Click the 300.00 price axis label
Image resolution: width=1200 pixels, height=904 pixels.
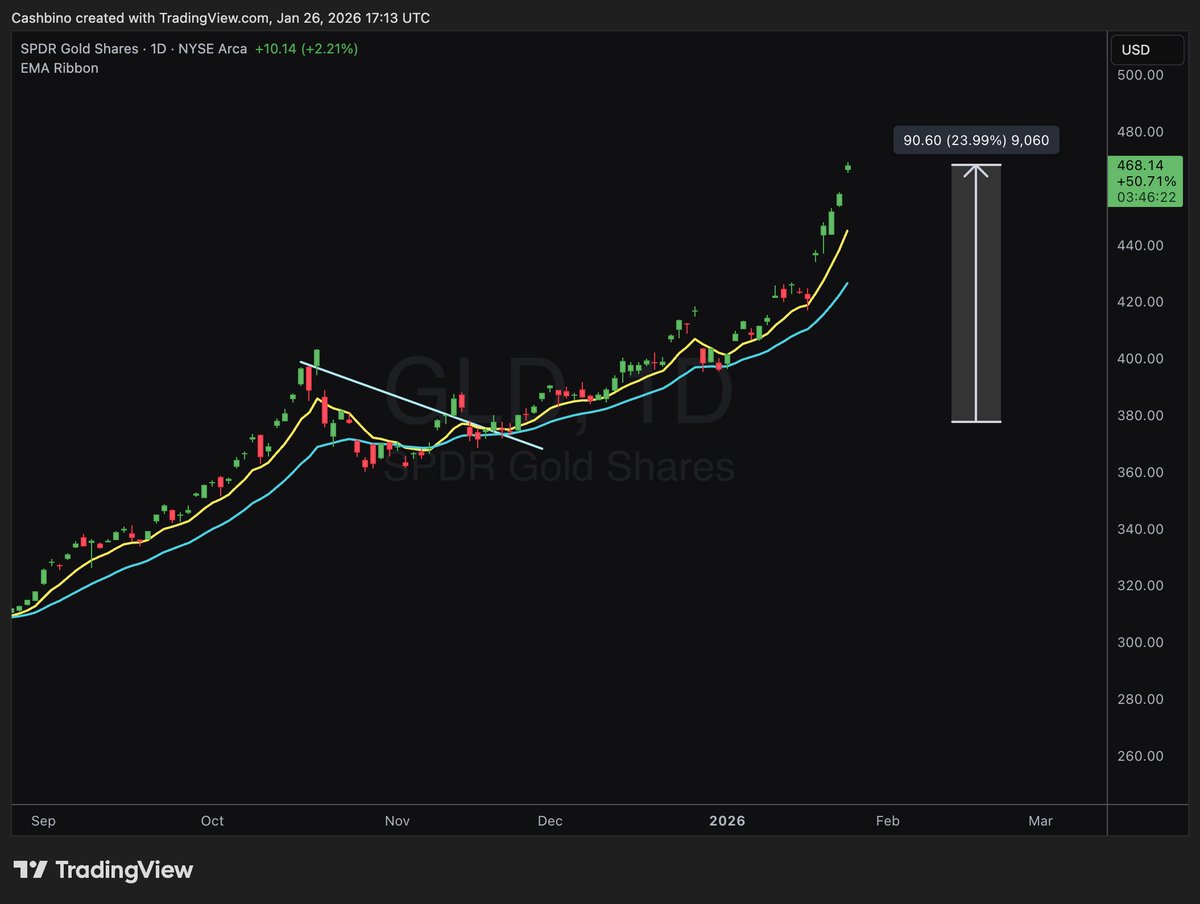1142,643
